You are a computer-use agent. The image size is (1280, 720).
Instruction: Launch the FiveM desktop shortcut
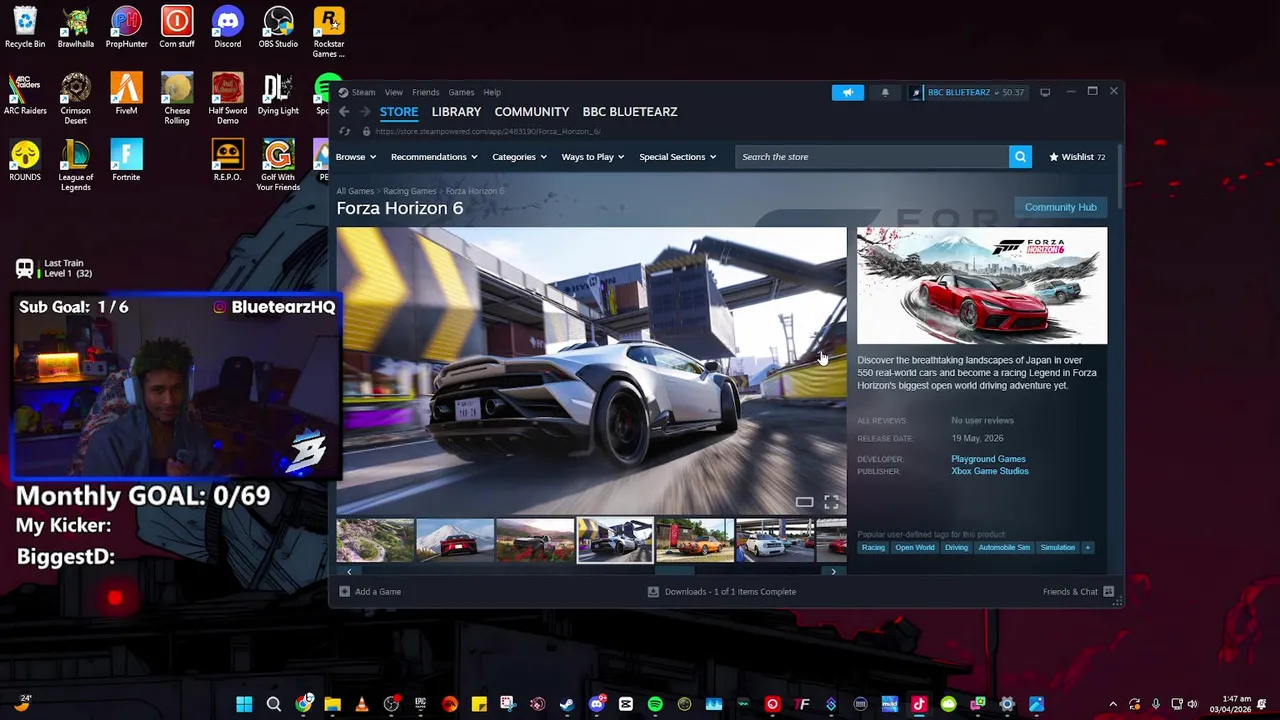coord(126,94)
